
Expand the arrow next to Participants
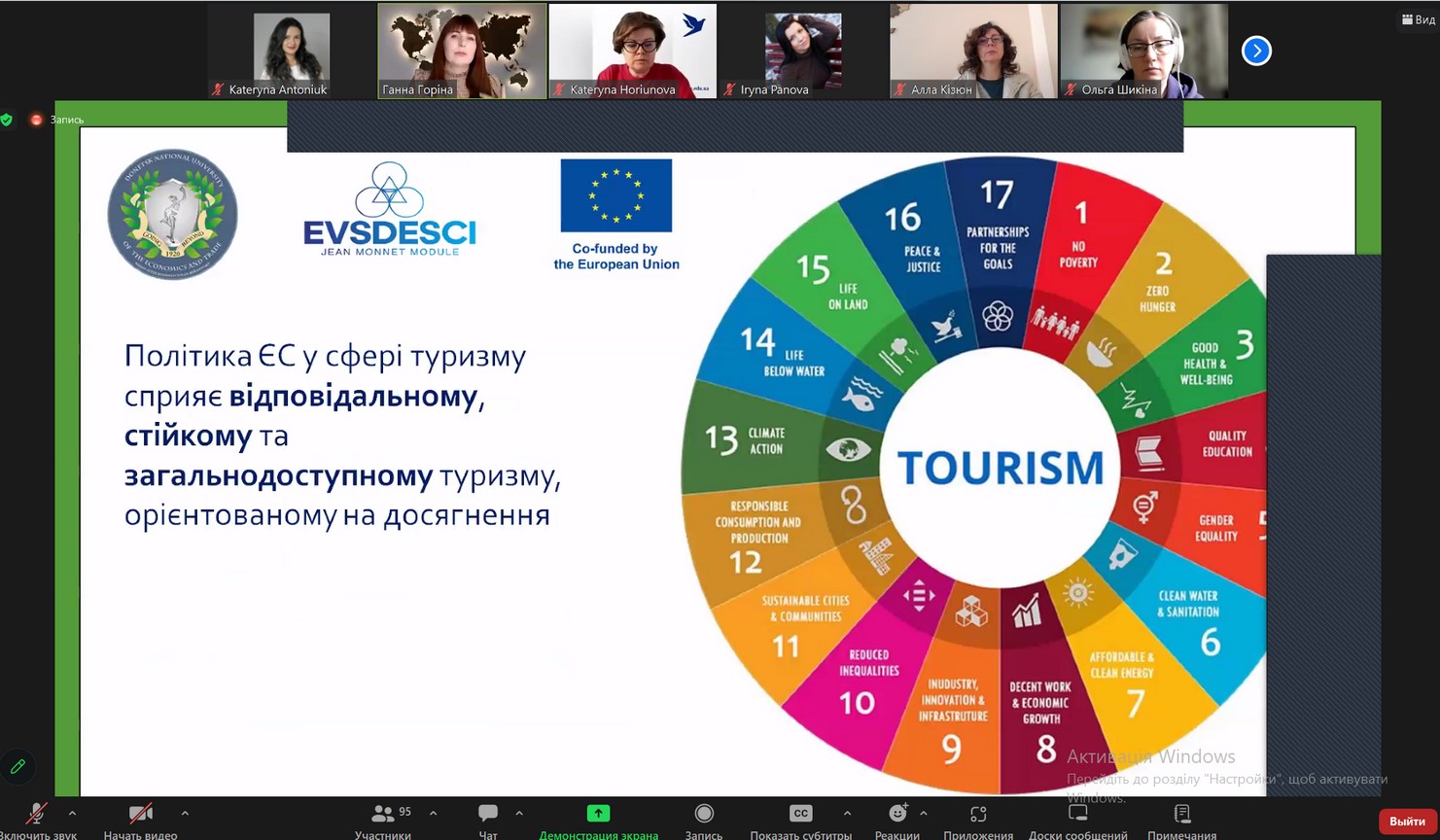click(433, 813)
